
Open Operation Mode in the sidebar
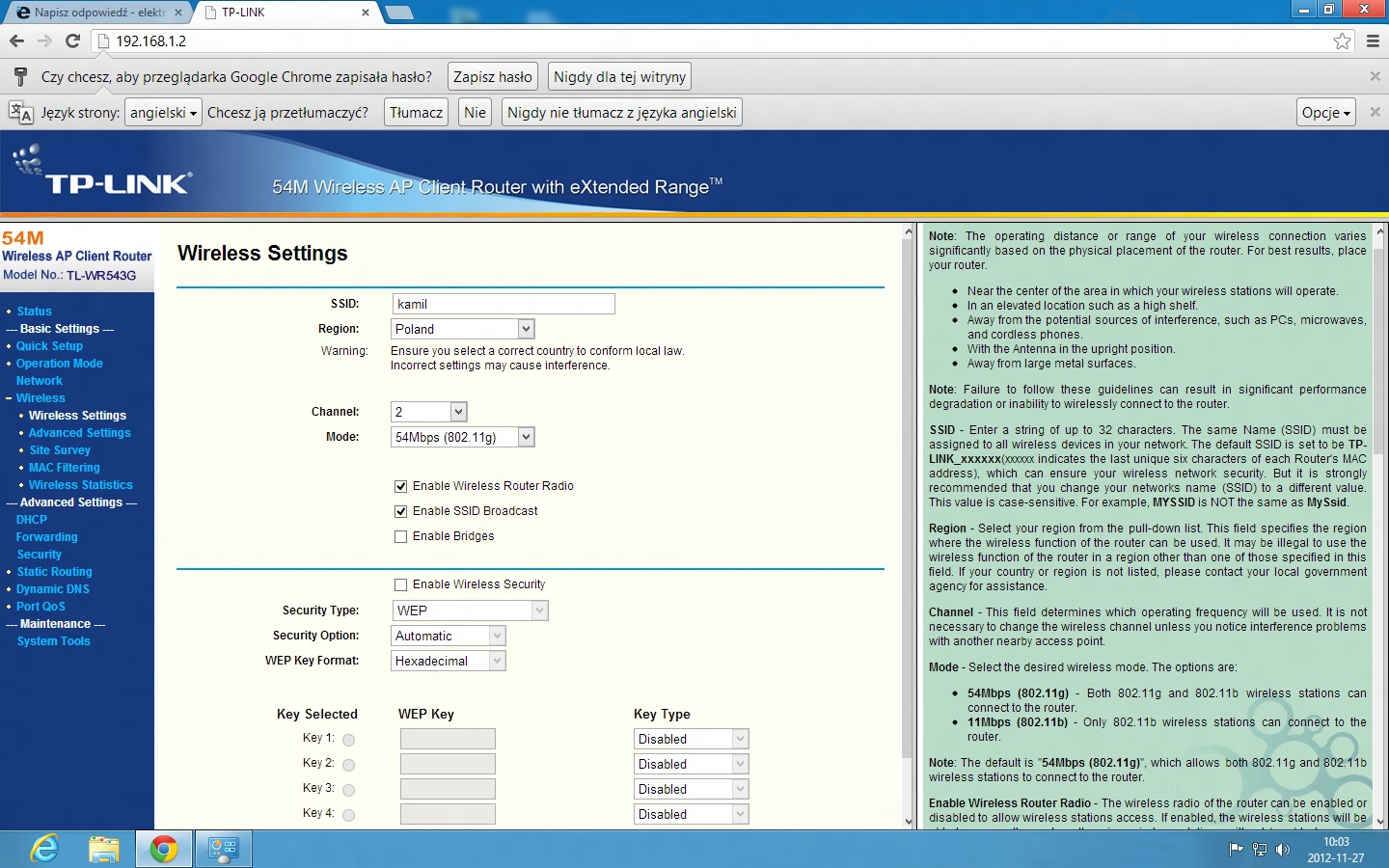[x=59, y=364]
